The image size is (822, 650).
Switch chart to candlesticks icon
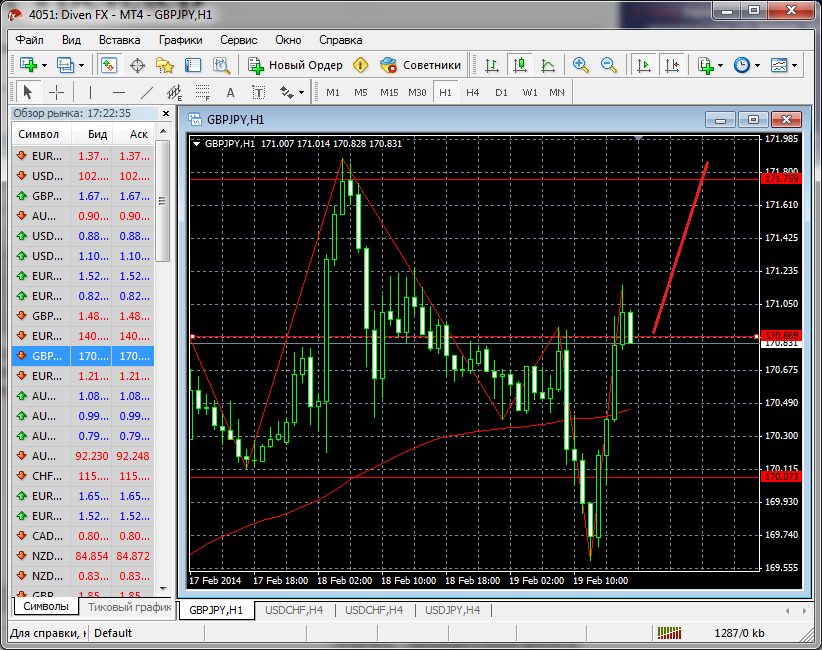point(520,65)
